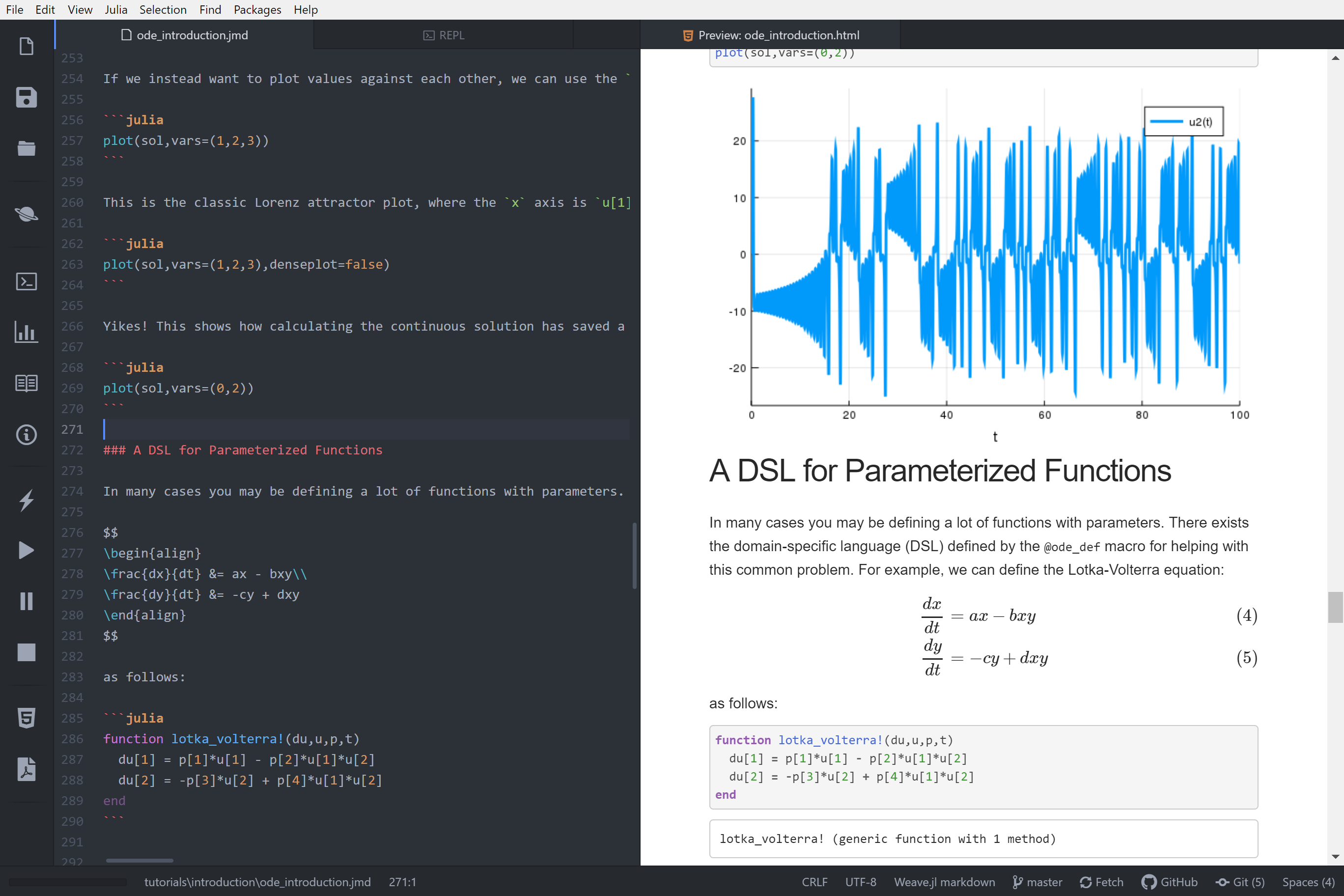
Task: Click the Save file floppy icon
Action: pos(27,97)
